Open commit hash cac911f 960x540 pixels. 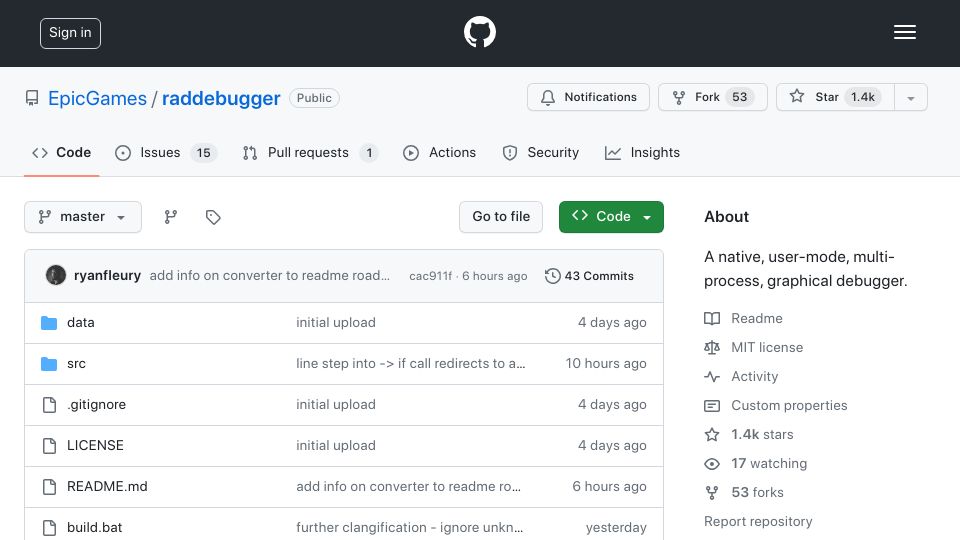tap(430, 276)
